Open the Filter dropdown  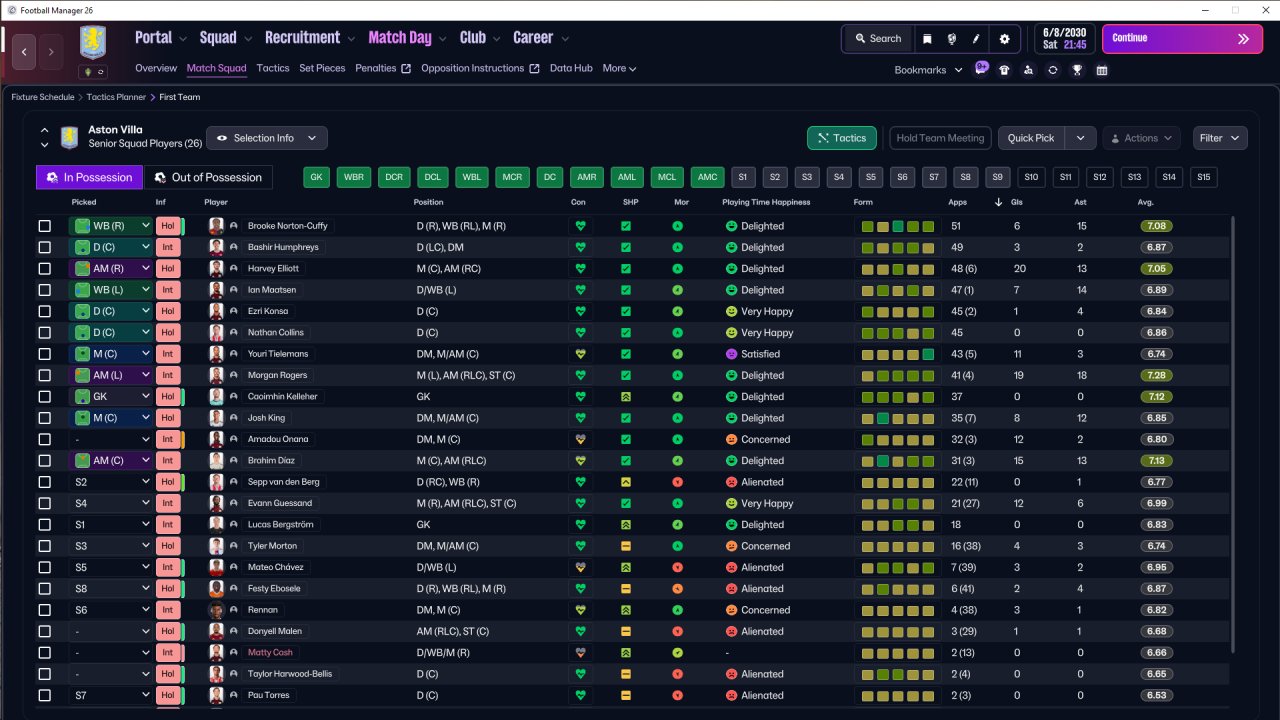[x=1220, y=138]
